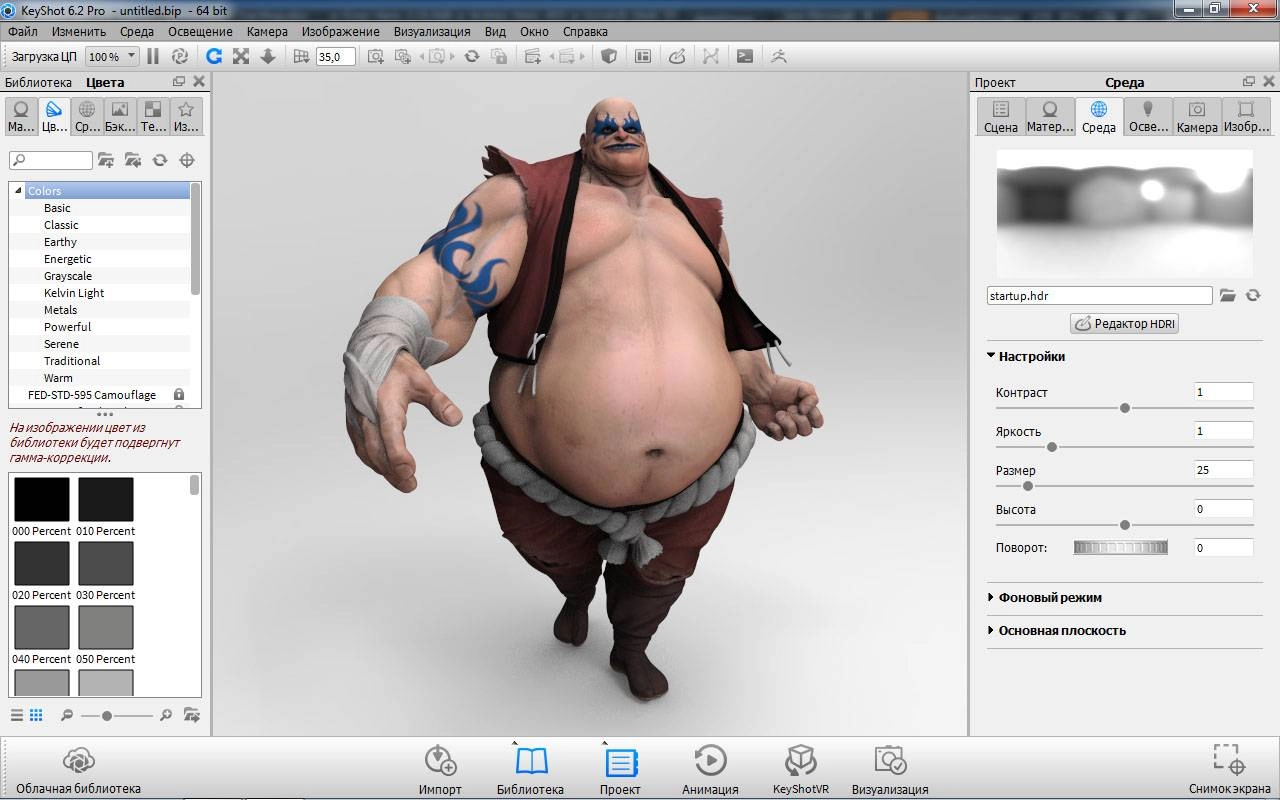Open the Справка menu
Screen dimensions: 1280x800
pyautogui.click(x=585, y=31)
